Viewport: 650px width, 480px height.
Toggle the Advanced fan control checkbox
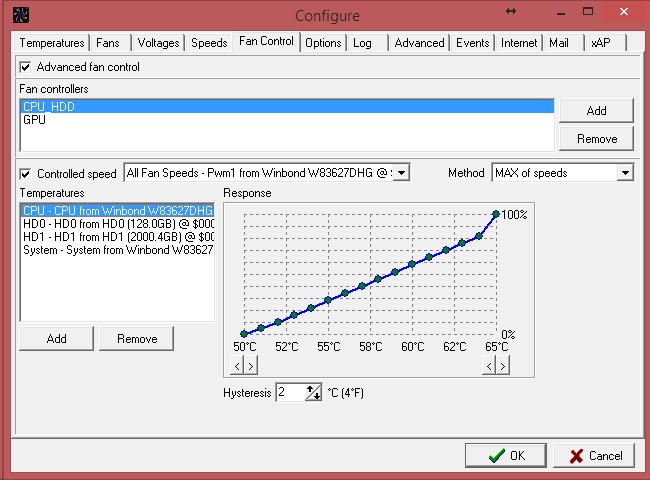click(x=25, y=67)
